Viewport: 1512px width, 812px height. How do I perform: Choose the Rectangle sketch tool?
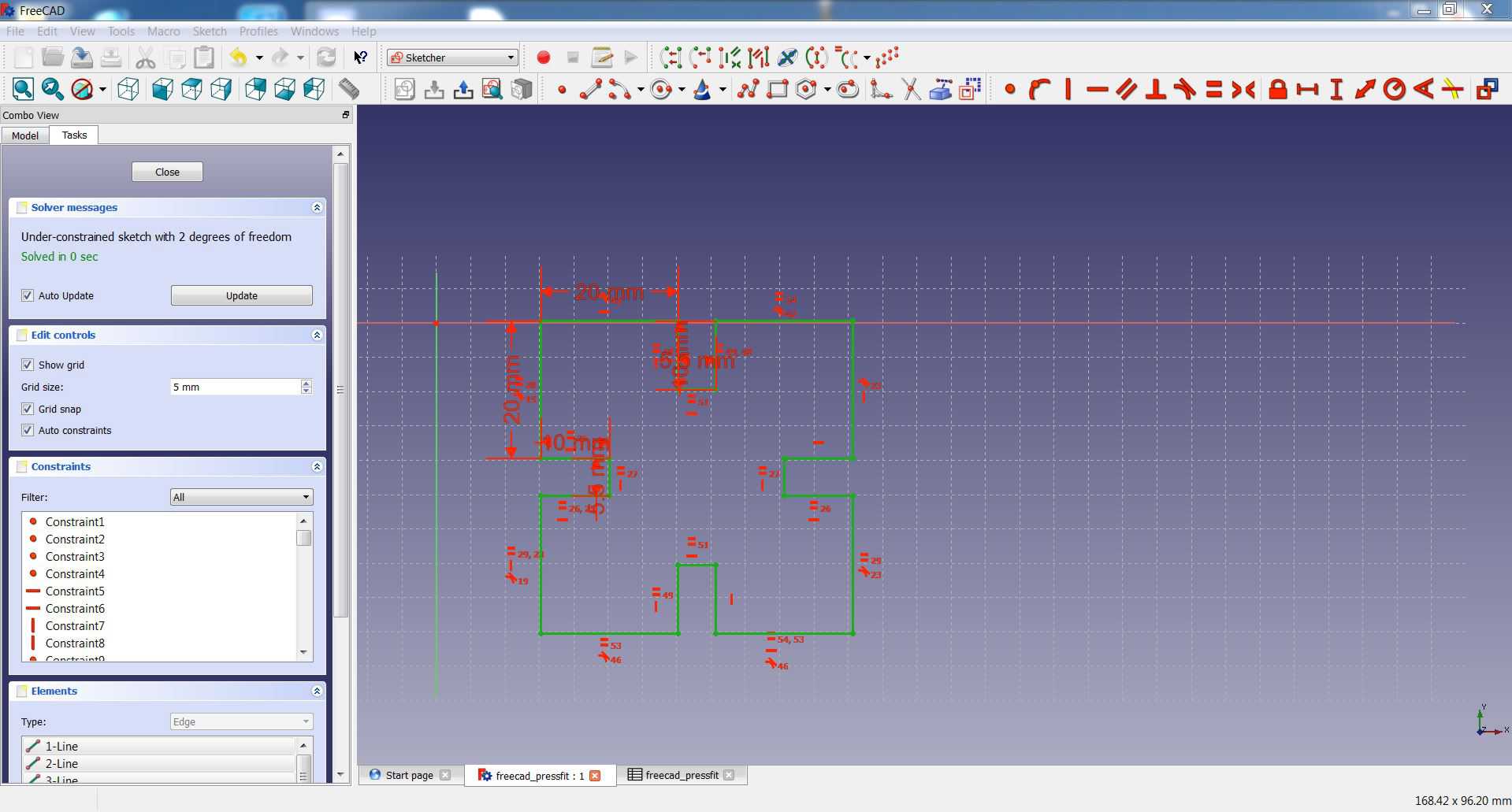[777, 89]
